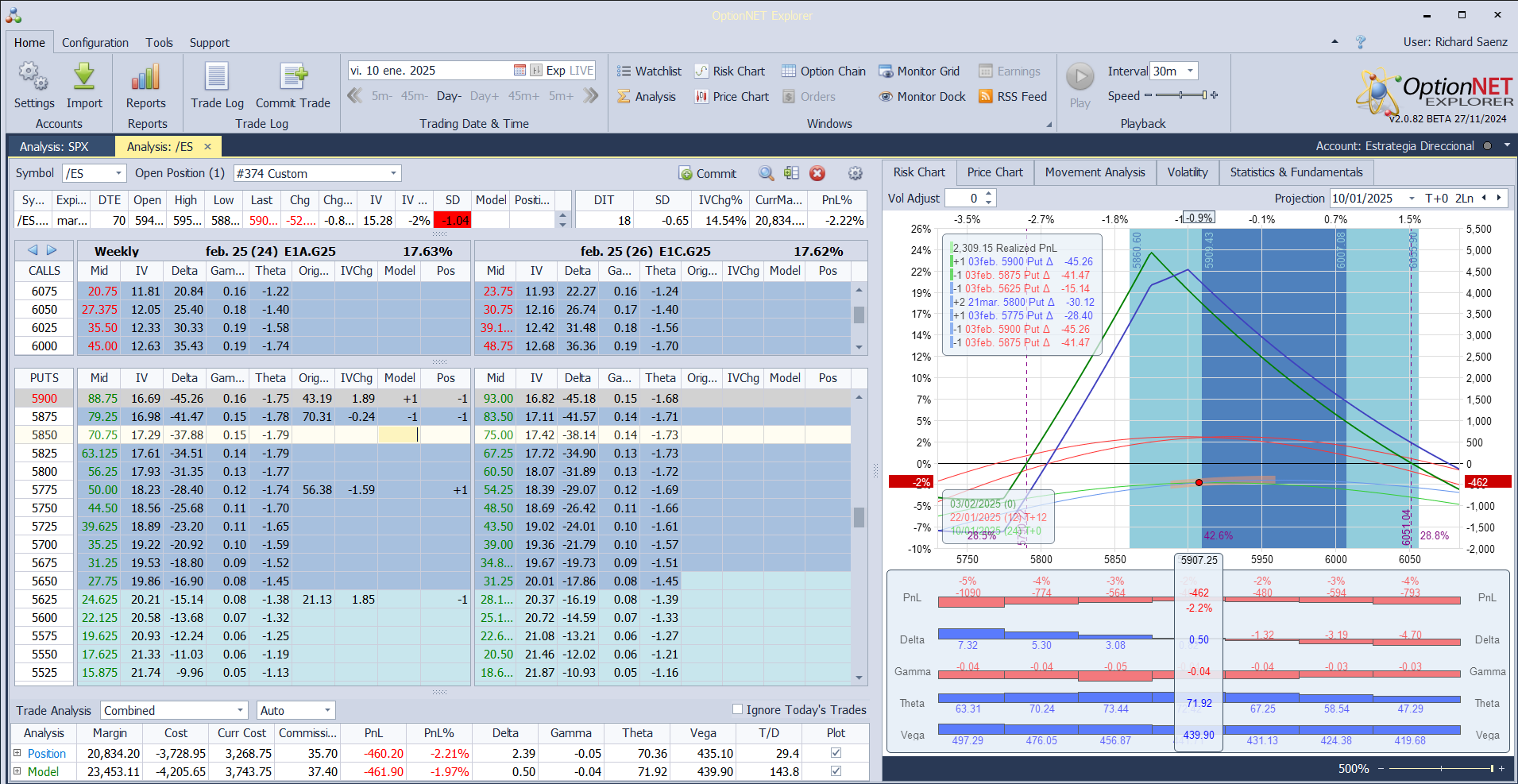The image size is (1518, 784).
Task: Open the Risk Chart window
Action: 730,71
